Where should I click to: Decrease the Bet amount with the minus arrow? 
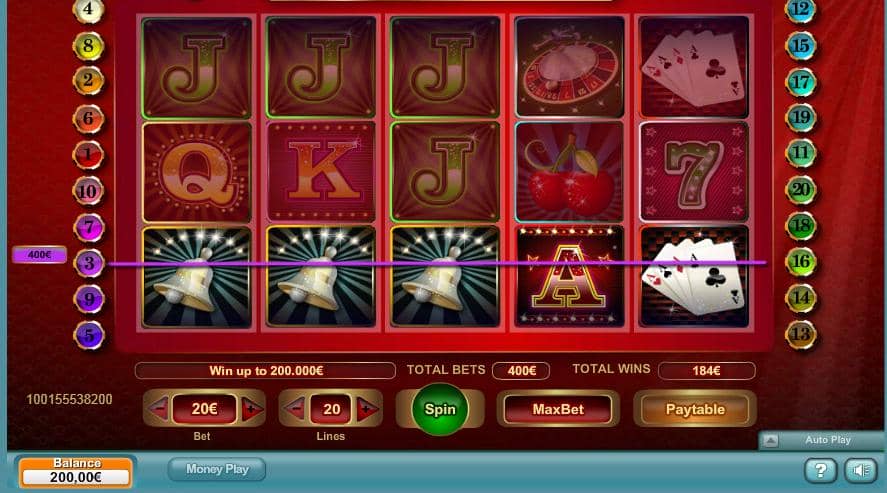(x=158, y=408)
